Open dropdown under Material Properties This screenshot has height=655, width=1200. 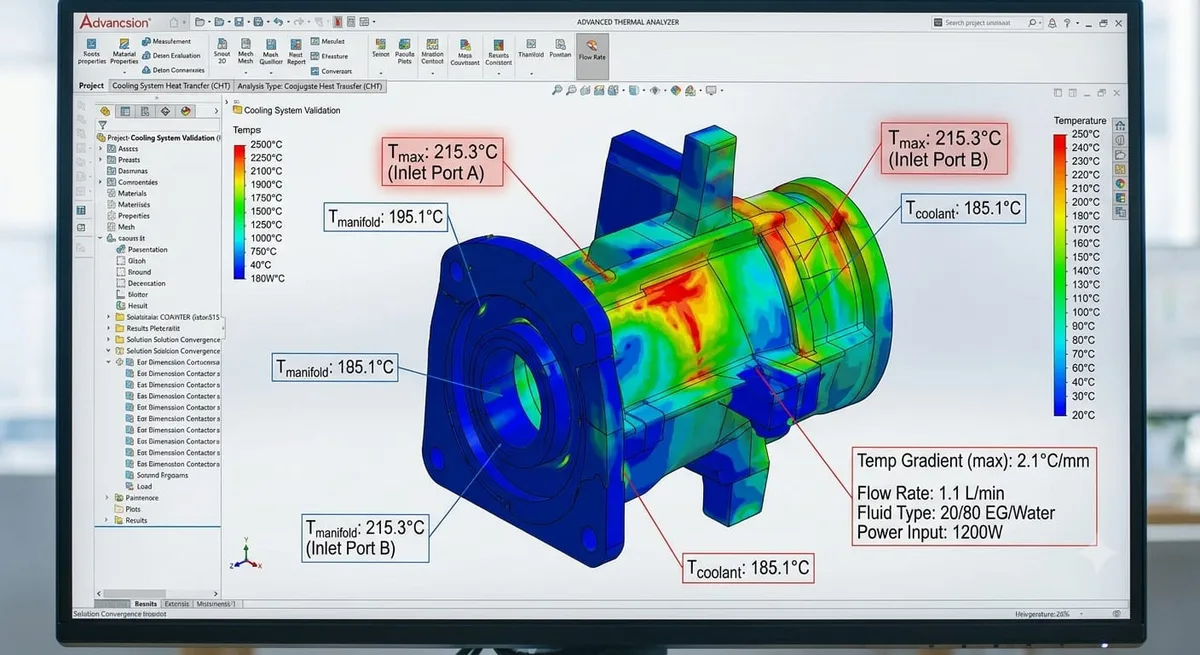[124, 70]
